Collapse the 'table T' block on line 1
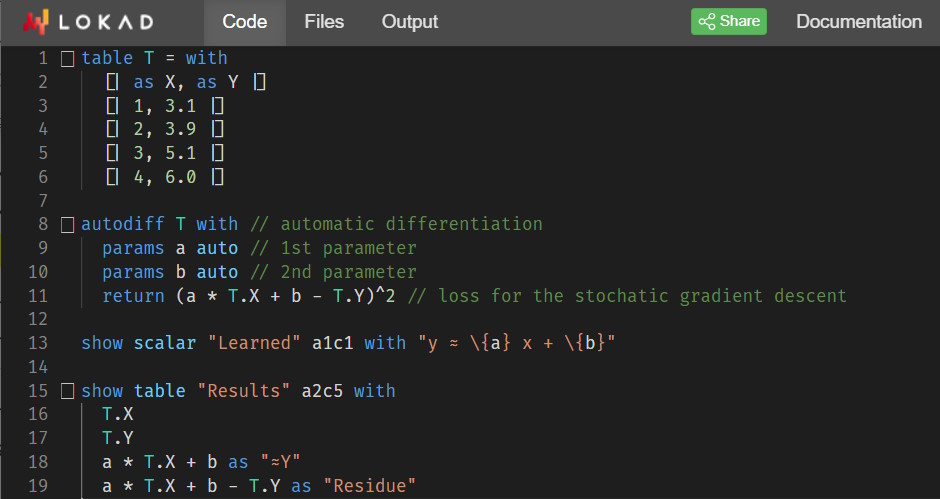This screenshot has height=499, width=940. point(68,59)
